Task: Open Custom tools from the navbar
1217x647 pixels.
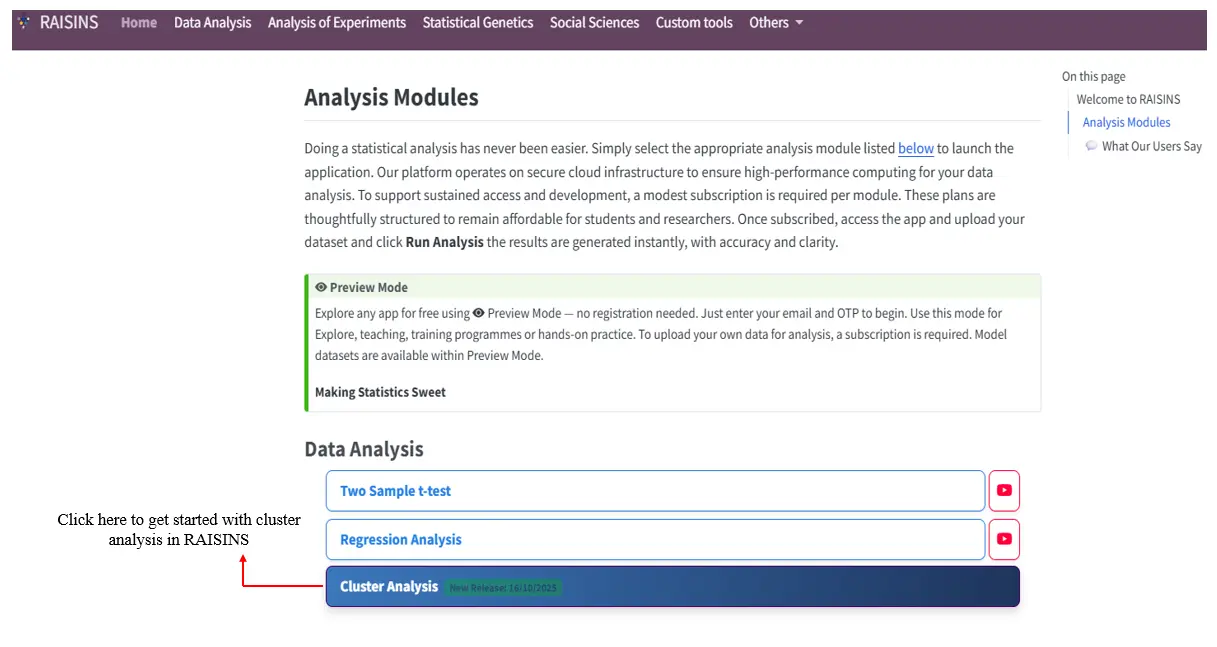Action: click(694, 22)
